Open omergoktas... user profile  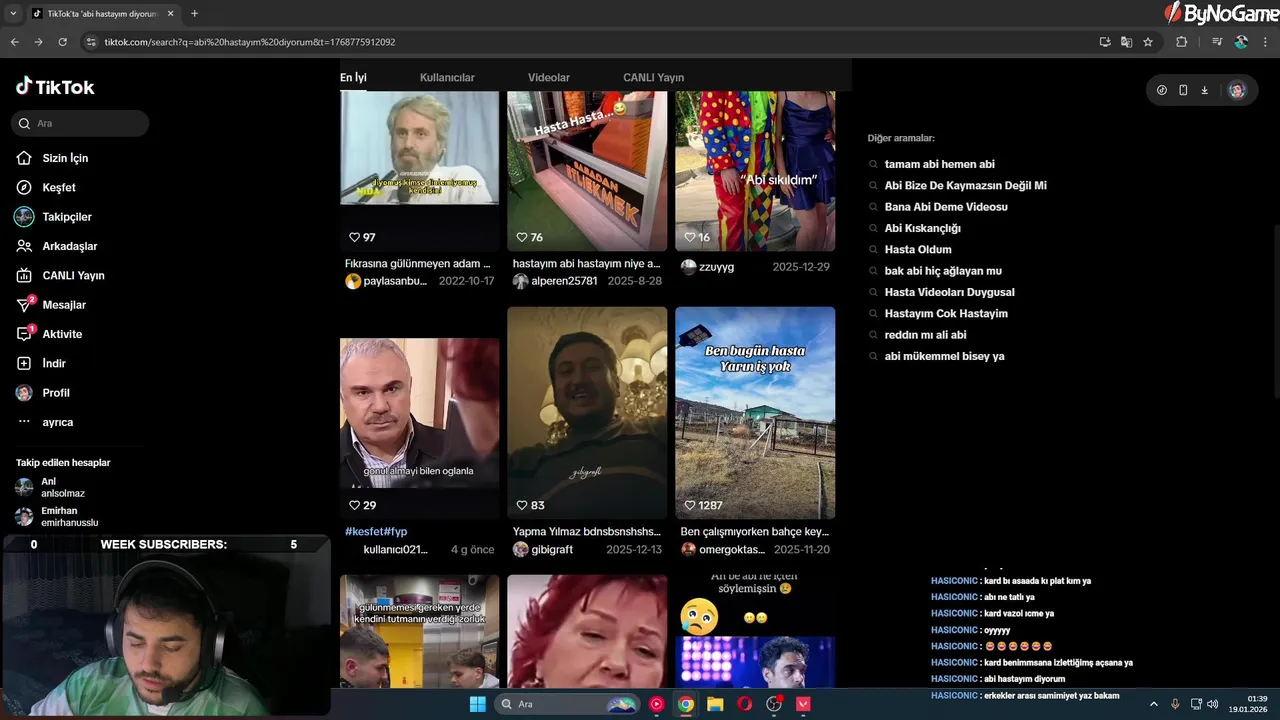pyautogui.click(x=723, y=549)
